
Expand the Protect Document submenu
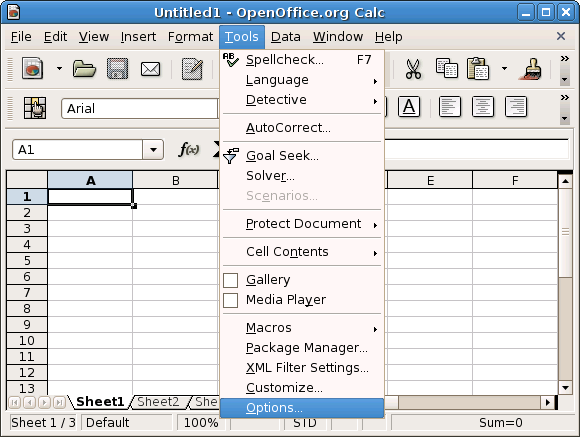[302, 224]
